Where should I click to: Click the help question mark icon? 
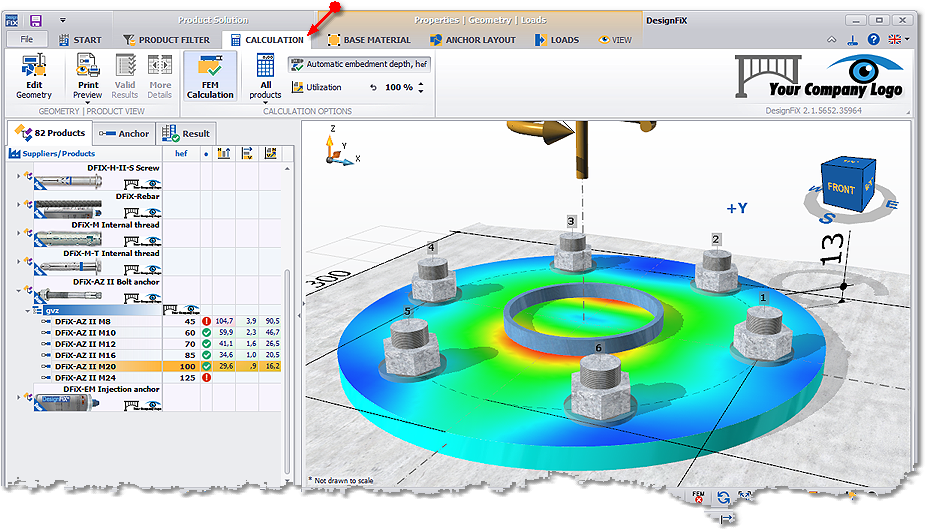tap(874, 40)
